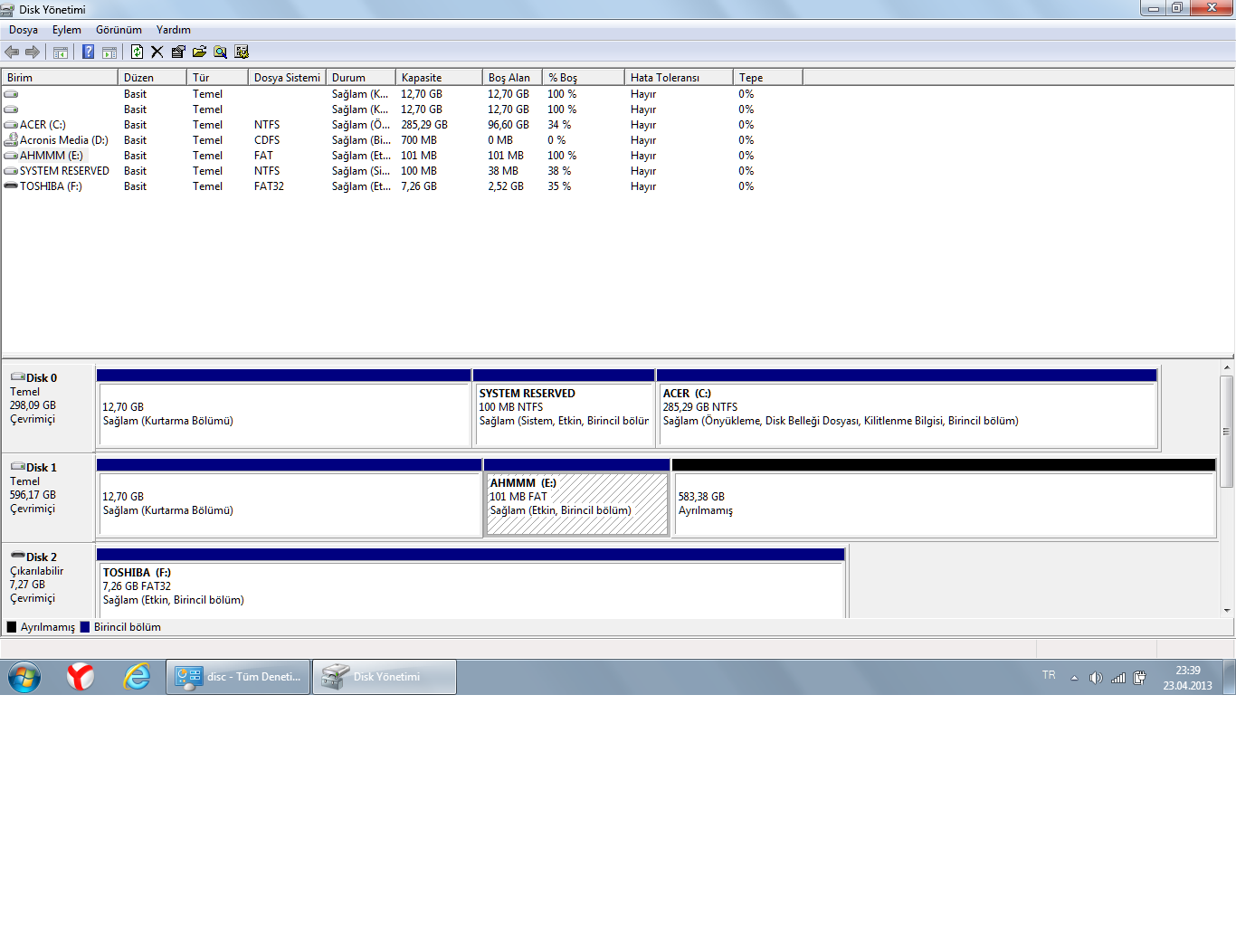Sort by the Boş Alan column header
1236x952 pixels.
tap(512, 78)
